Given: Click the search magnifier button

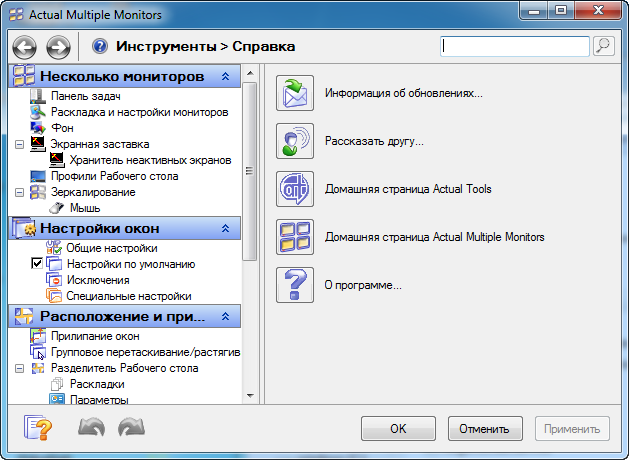Looking at the screenshot, I should pos(603,46).
